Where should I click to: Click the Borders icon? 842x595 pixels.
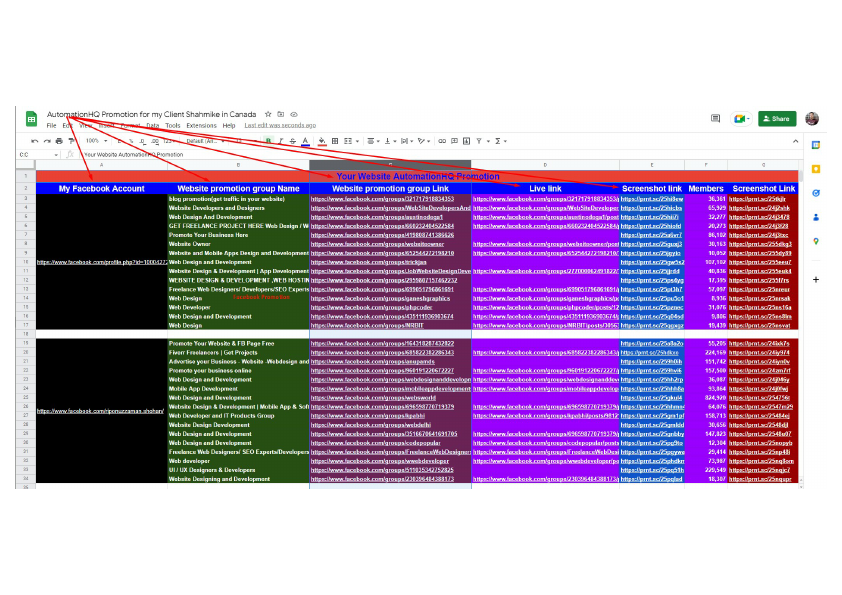tap(335, 141)
